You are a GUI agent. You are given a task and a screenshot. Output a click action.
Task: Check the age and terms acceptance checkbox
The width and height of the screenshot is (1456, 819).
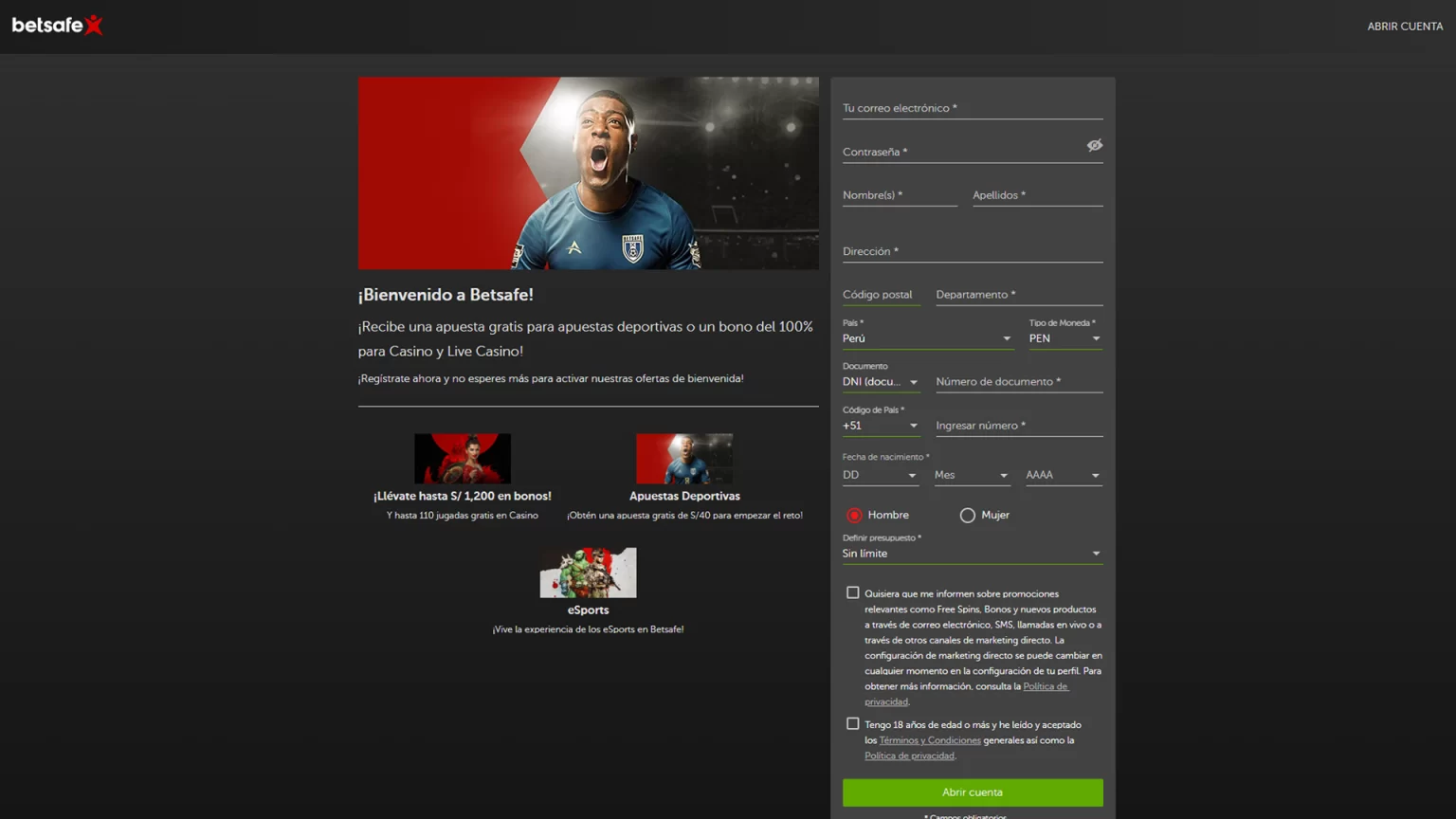coord(853,723)
